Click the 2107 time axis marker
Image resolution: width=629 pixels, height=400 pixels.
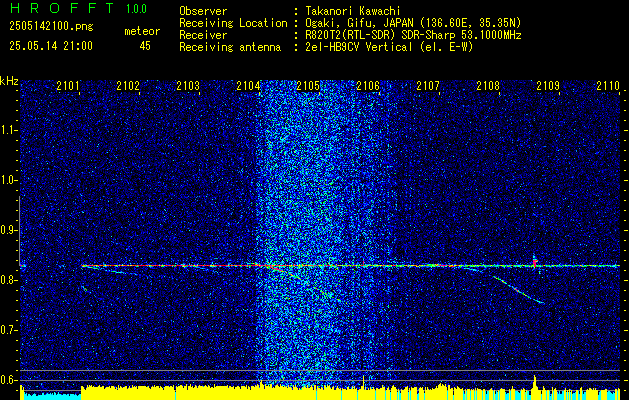pyautogui.click(x=428, y=85)
